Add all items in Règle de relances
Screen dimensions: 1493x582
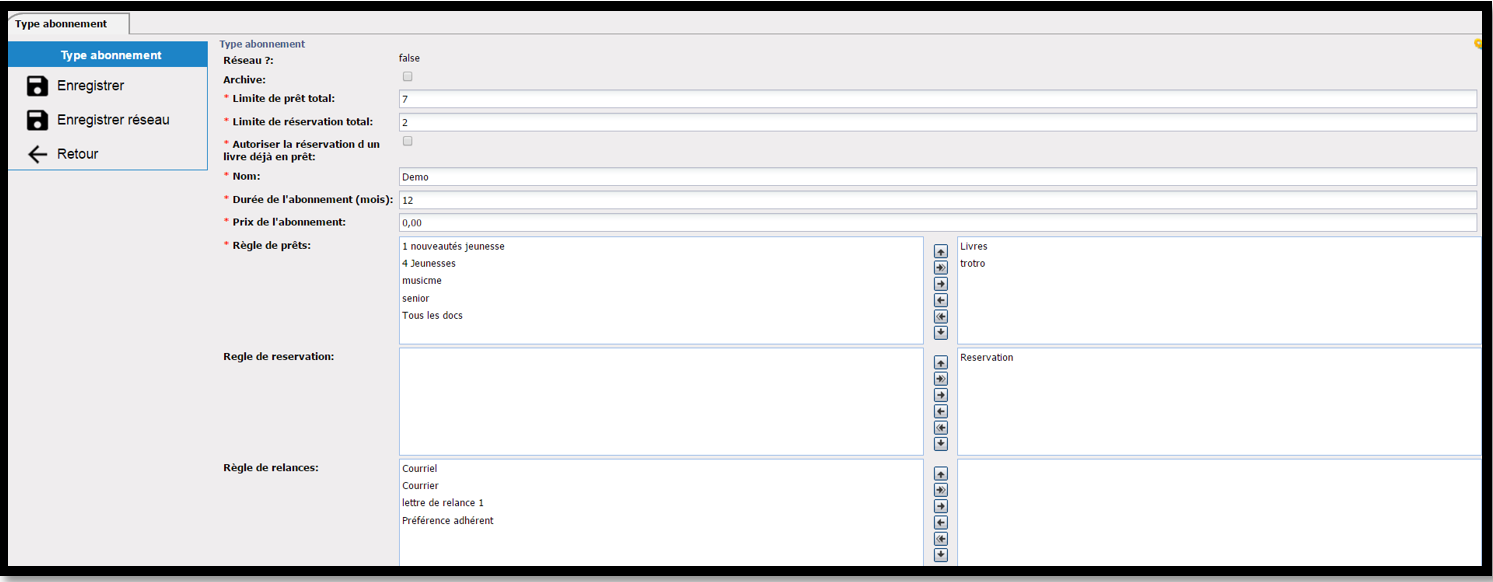(x=940, y=490)
